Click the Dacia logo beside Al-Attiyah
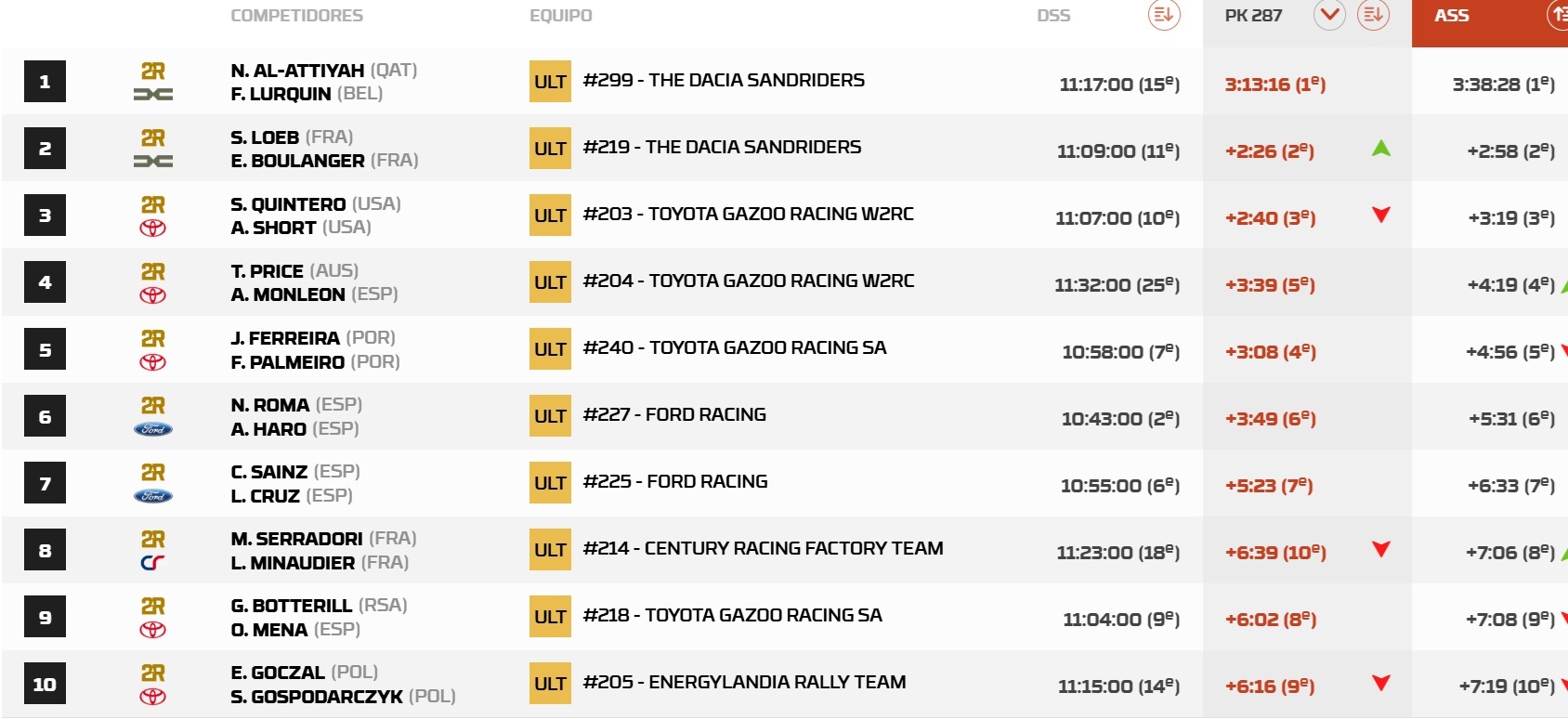The image size is (1568, 719). pos(153,94)
